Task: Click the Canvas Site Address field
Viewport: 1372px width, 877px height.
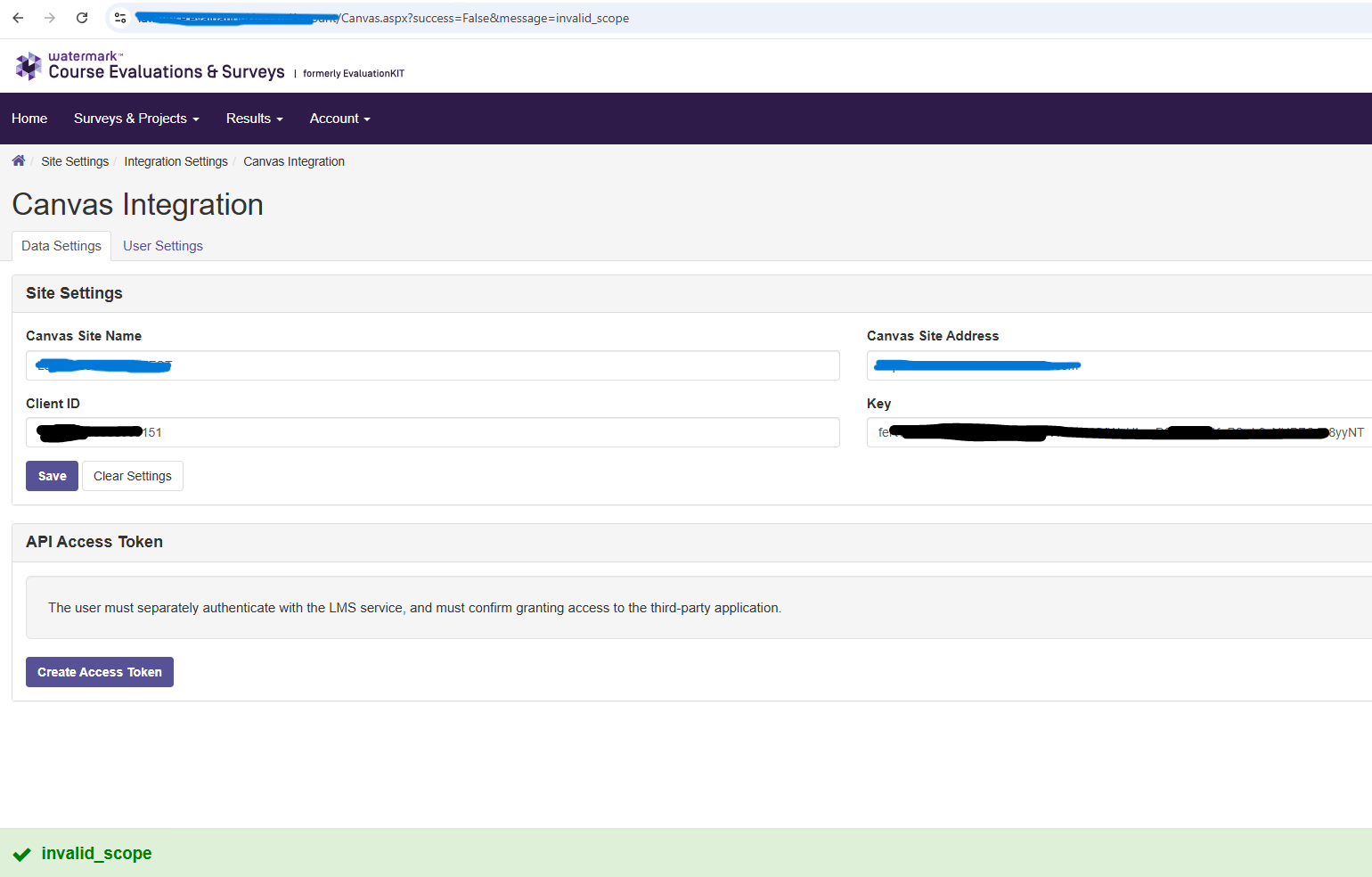Action: pos(1119,365)
